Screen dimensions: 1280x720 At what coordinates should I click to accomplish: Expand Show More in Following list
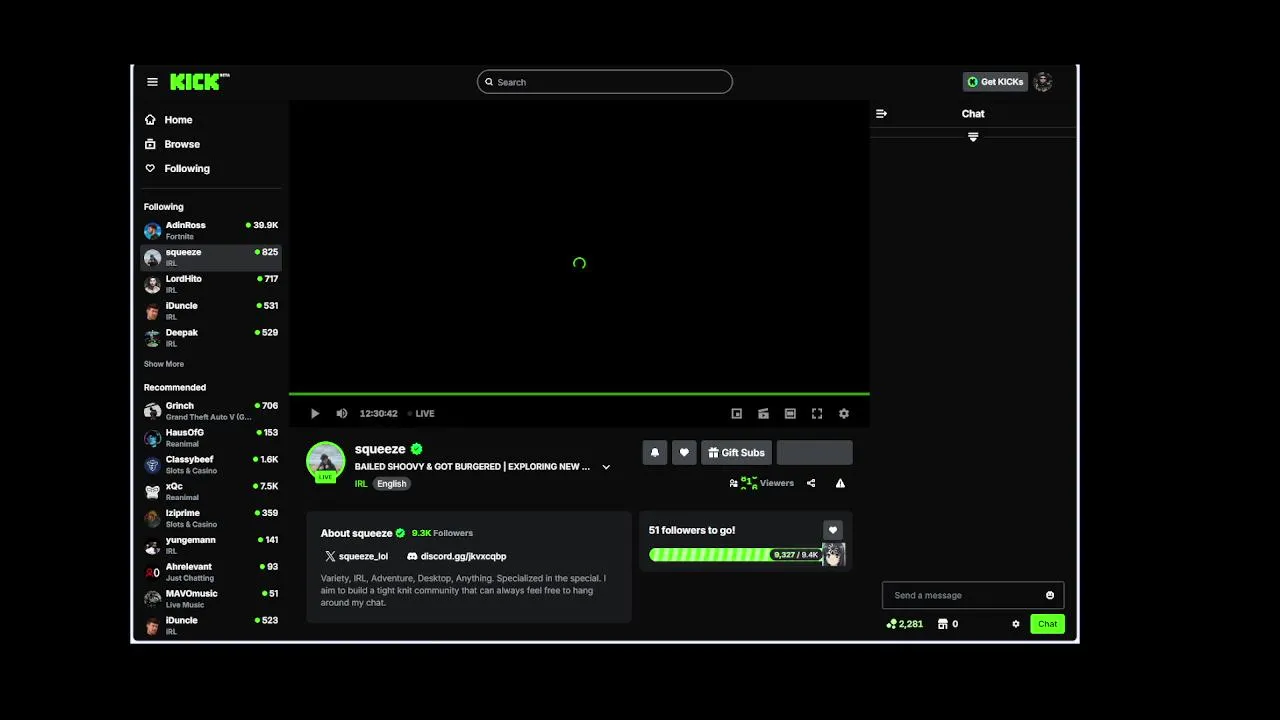(x=164, y=364)
